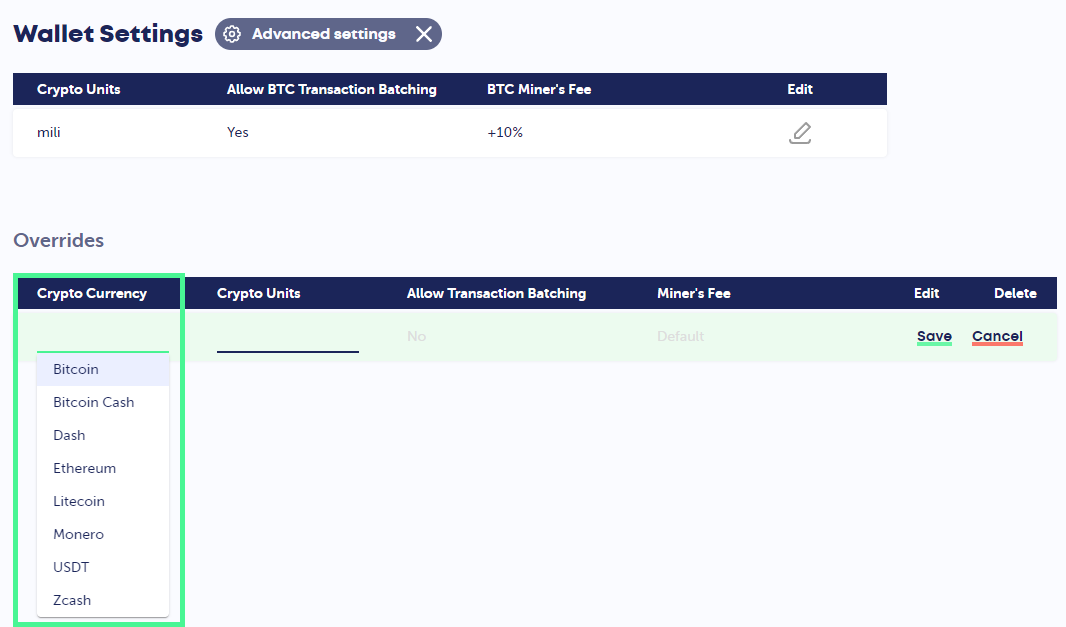Pick Dash from the crypto currency options
The image size is (1066, 627).
(x=69, y=435)
